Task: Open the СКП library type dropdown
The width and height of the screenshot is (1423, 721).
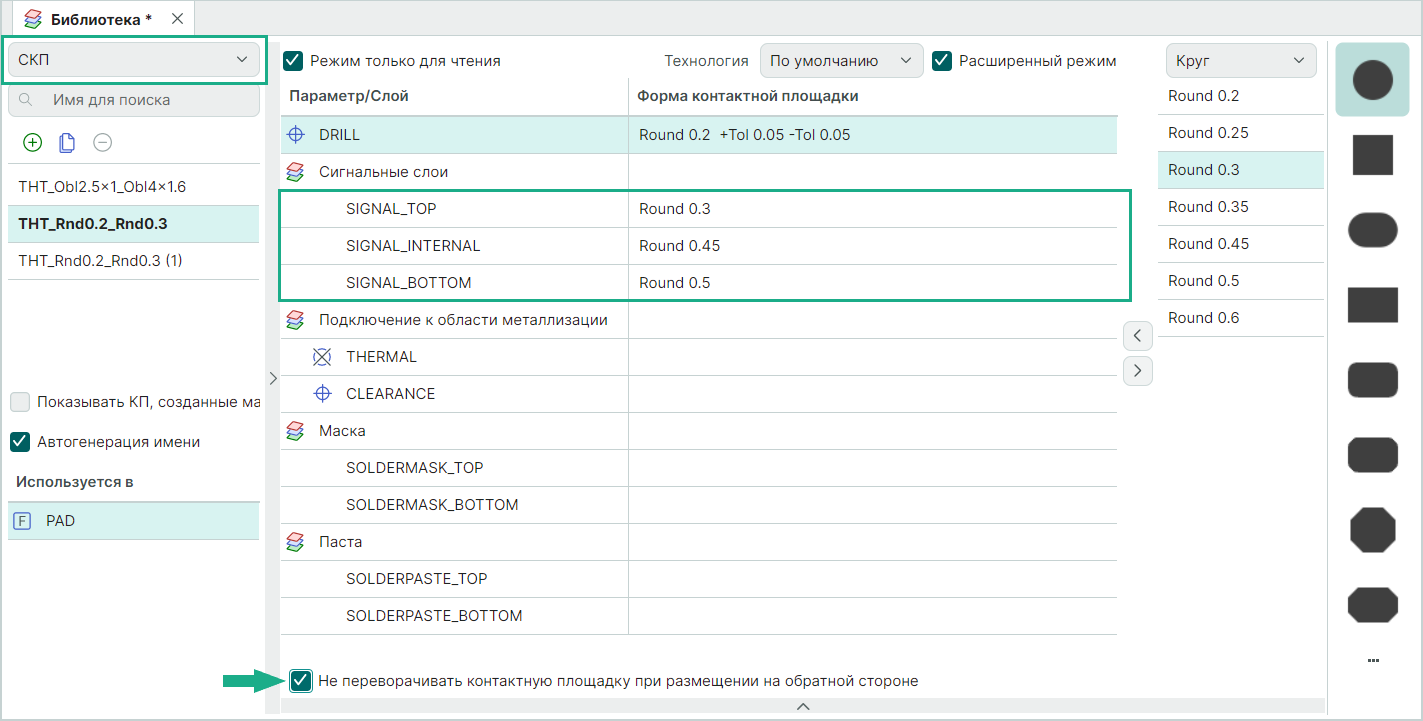Action: 133,60
